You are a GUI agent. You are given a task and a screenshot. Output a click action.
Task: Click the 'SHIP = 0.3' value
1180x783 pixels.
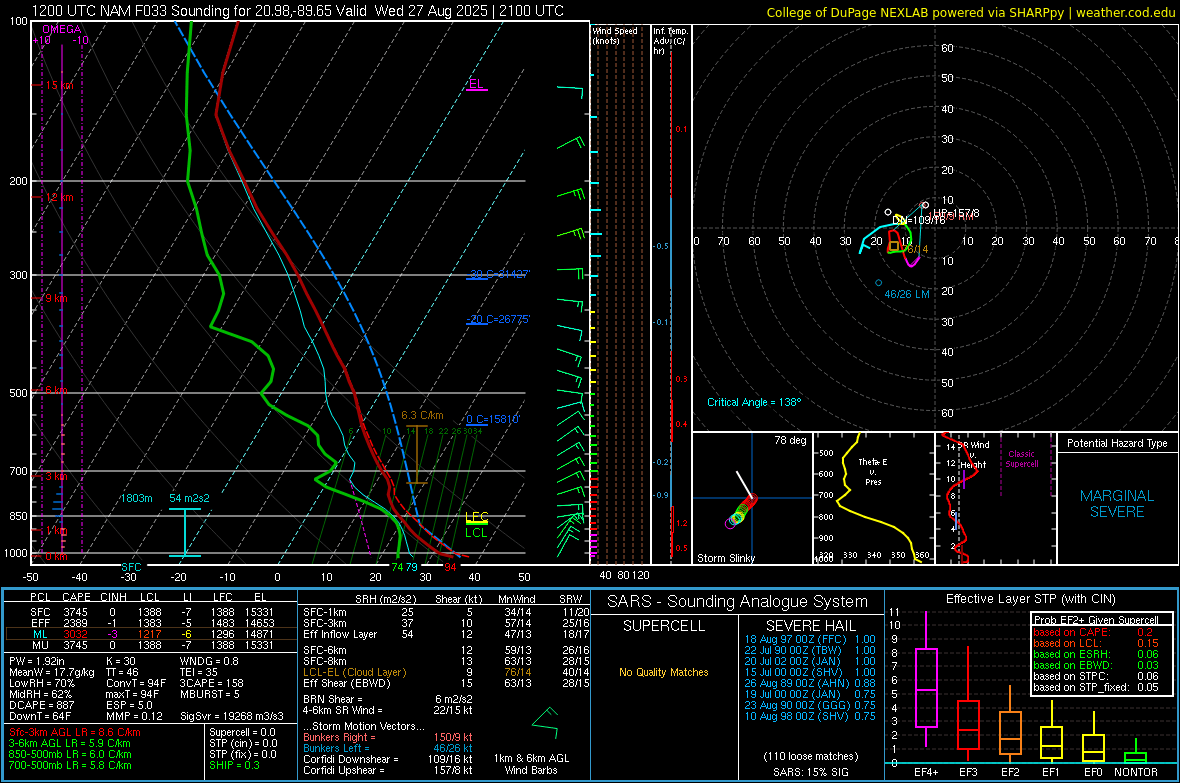[234, 765]
